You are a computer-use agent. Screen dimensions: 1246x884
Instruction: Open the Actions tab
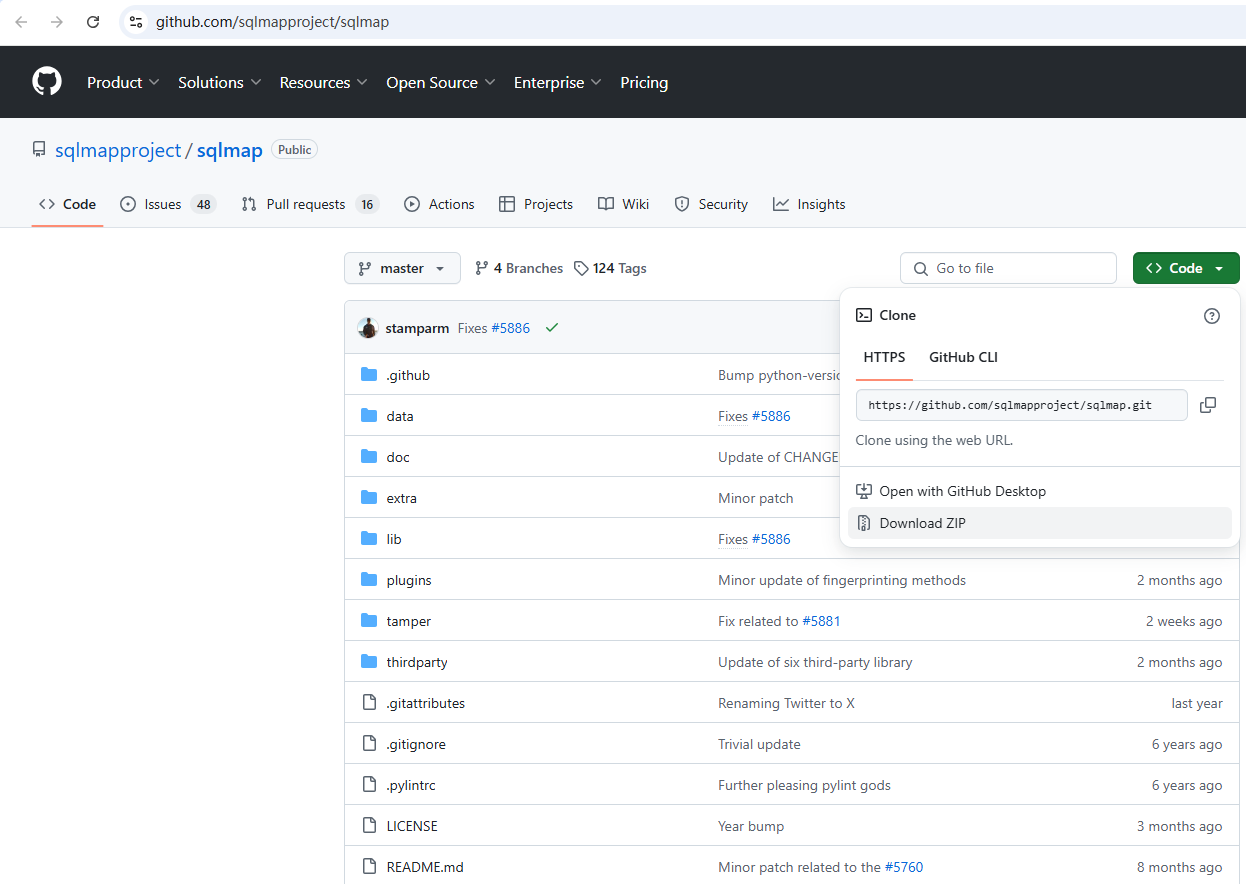(439, 204)
